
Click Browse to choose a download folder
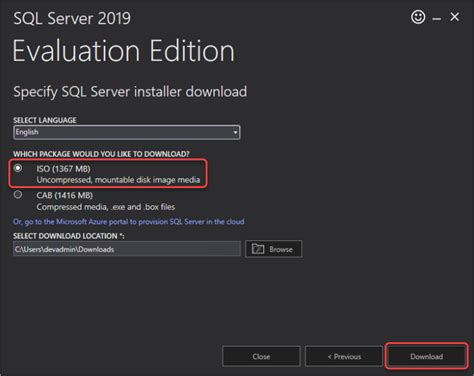274,249
